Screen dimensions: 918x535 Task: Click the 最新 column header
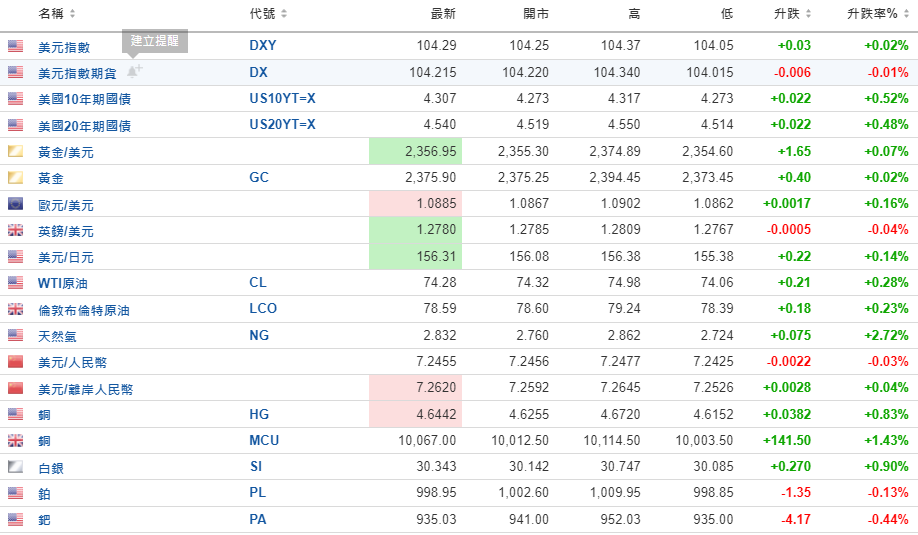coord(443,13)
